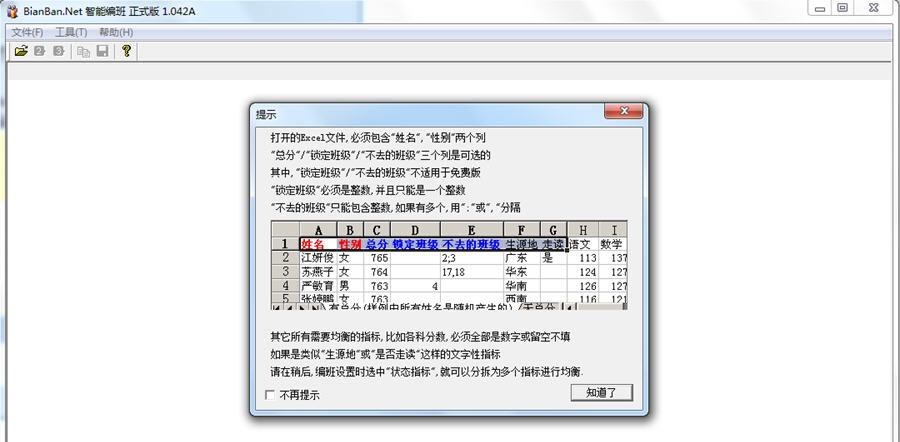900x442 pixels.
Task: Click the 性别 header cell
Action: [350, 244]
